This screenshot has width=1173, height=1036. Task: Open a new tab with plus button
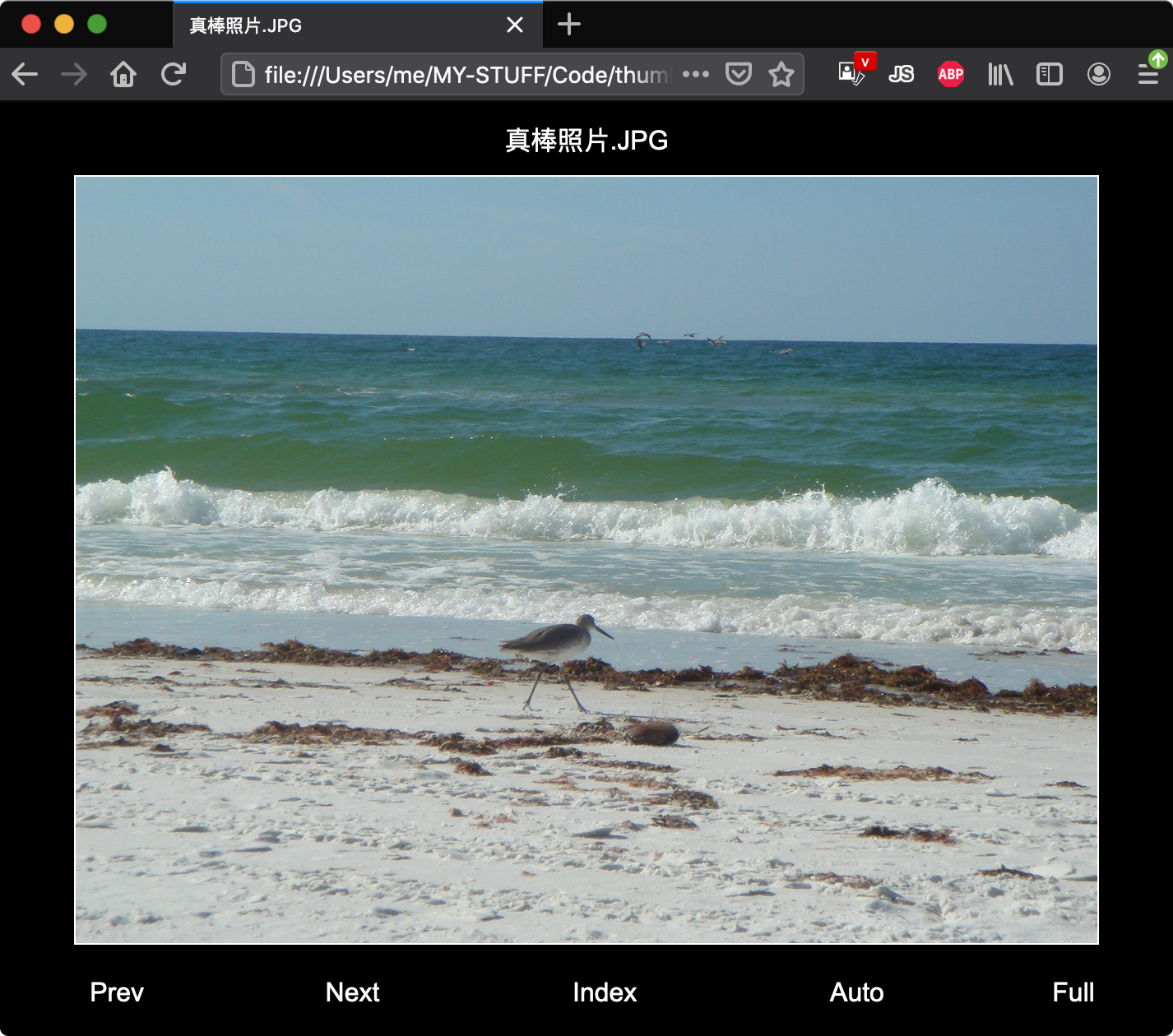pyautogui.click(x=568, y=25)
